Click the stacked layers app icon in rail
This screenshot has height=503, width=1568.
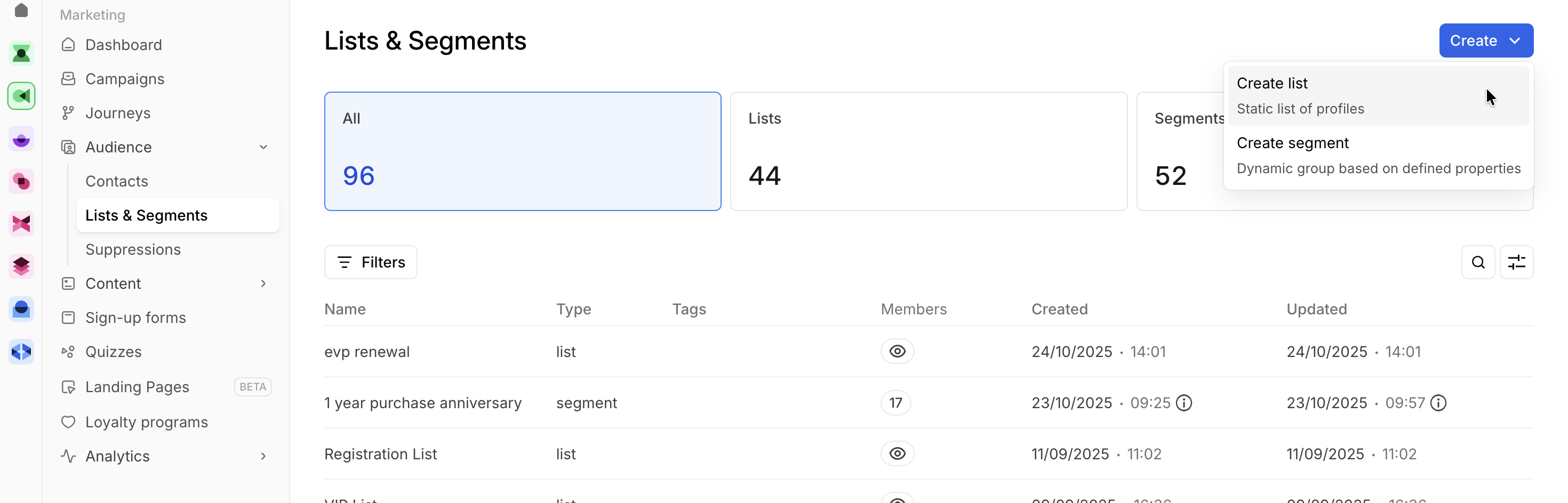21,266
